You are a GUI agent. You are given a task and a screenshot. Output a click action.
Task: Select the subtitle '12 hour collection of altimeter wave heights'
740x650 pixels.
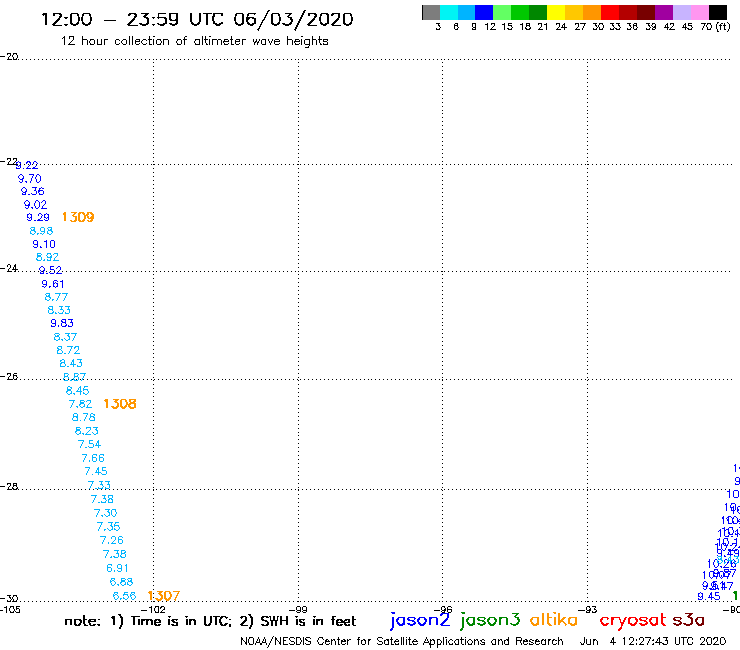point(194,41)
